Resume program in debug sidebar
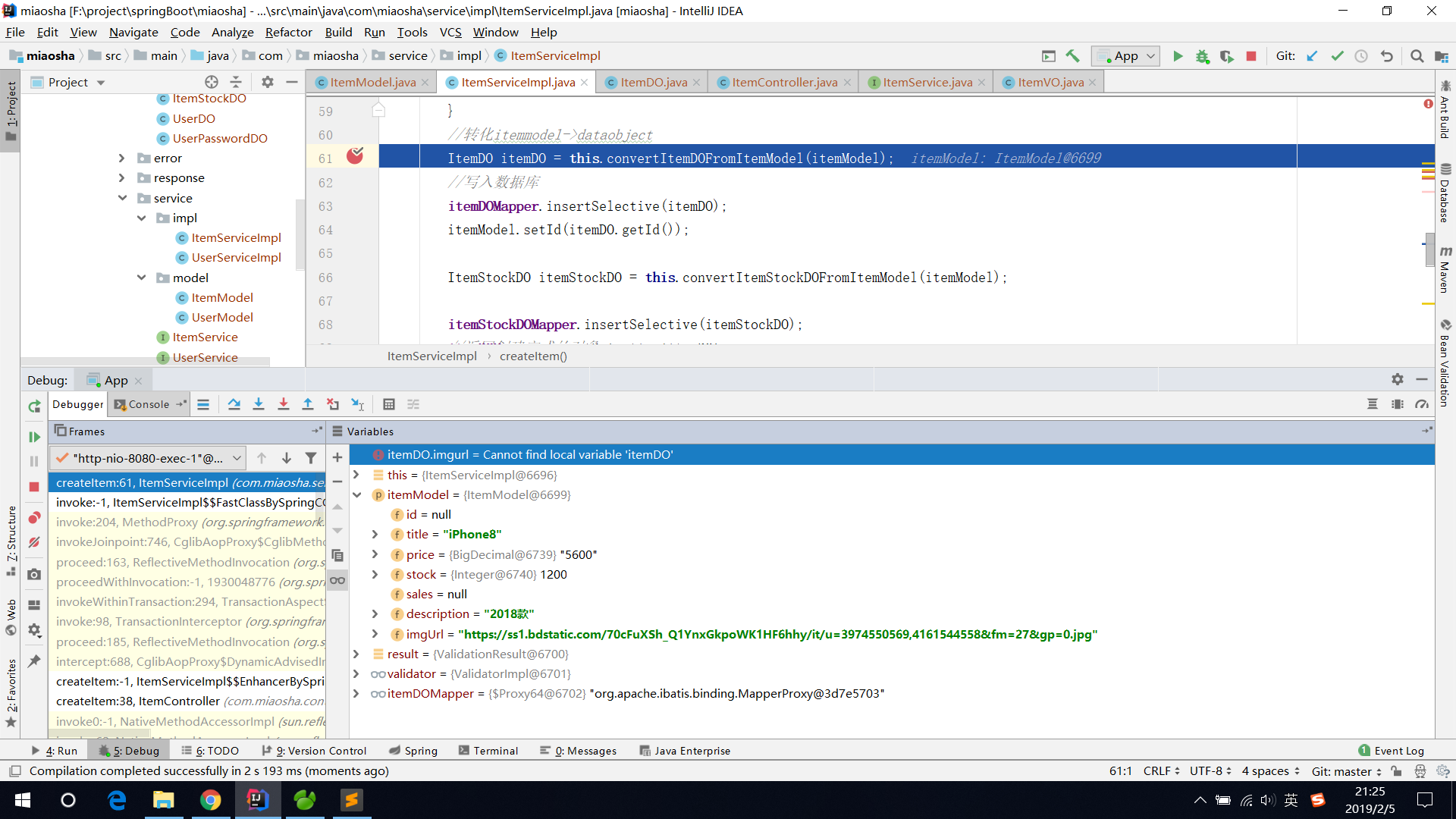1456x819 pixels. point(34,437)
